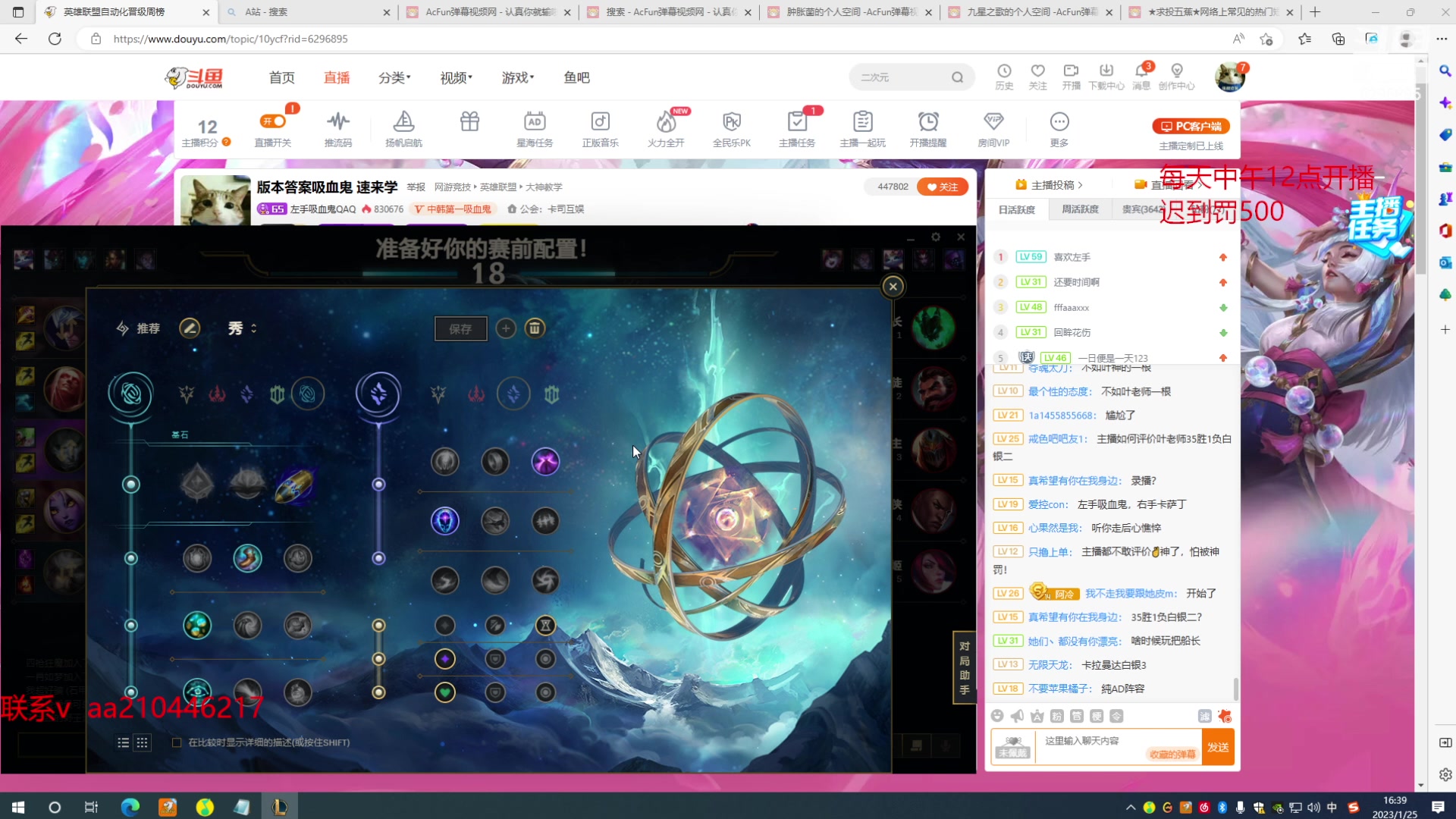Image resolution: width=1456 pixels, height=819 pixels.
Task: Open 关注 heart icon in header
Action: point(1037,71)
